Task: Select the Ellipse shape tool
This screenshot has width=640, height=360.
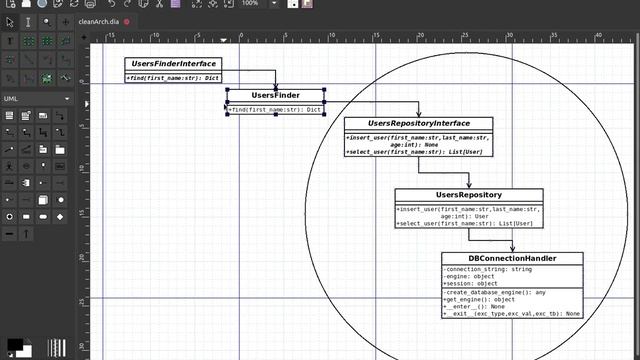Action: pyautogui.click(x=47, y=41)
